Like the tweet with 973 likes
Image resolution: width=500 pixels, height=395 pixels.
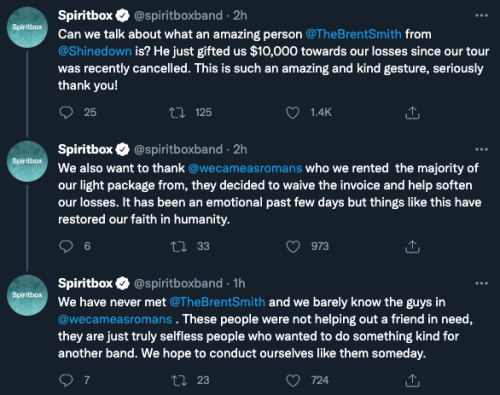[x=293, y=247]
